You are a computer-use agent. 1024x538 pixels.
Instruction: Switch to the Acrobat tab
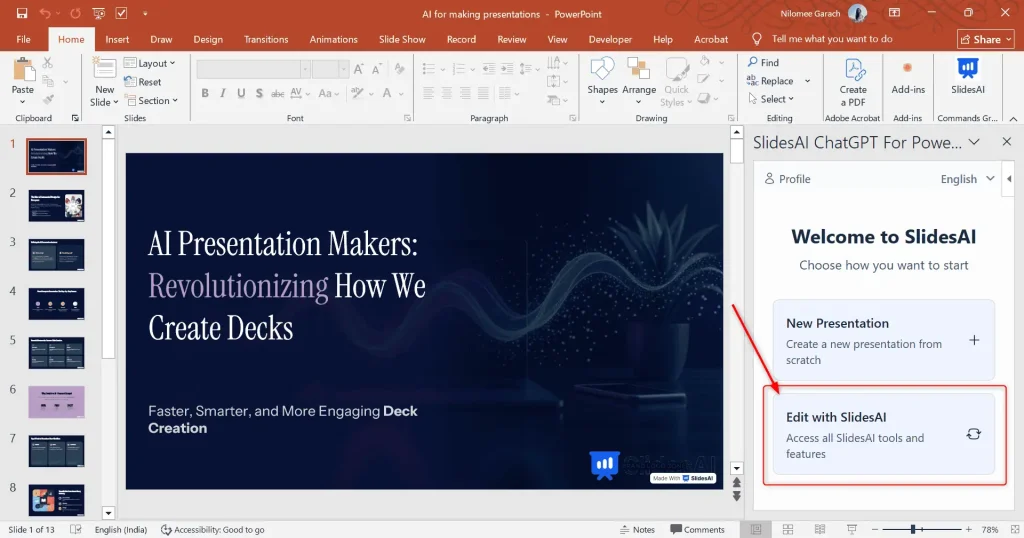711,39
